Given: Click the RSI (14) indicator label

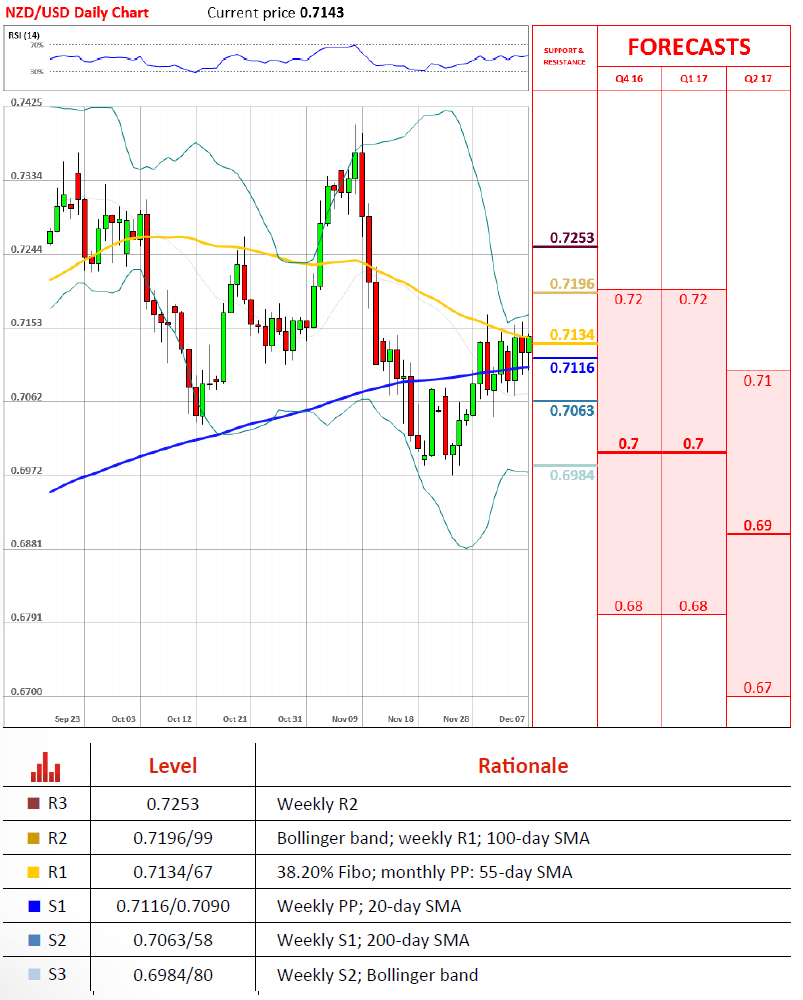Looking at the screenshot, I should (24, 35).
